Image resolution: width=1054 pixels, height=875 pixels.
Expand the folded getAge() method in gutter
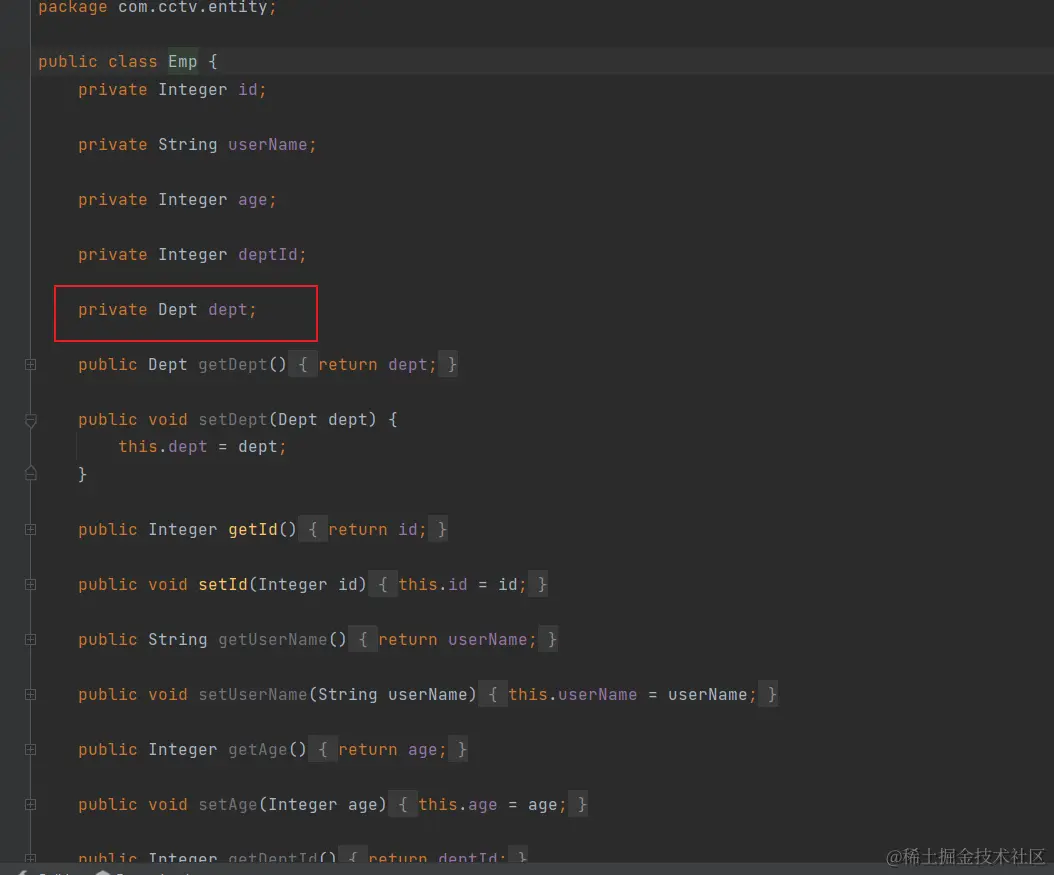30,749
